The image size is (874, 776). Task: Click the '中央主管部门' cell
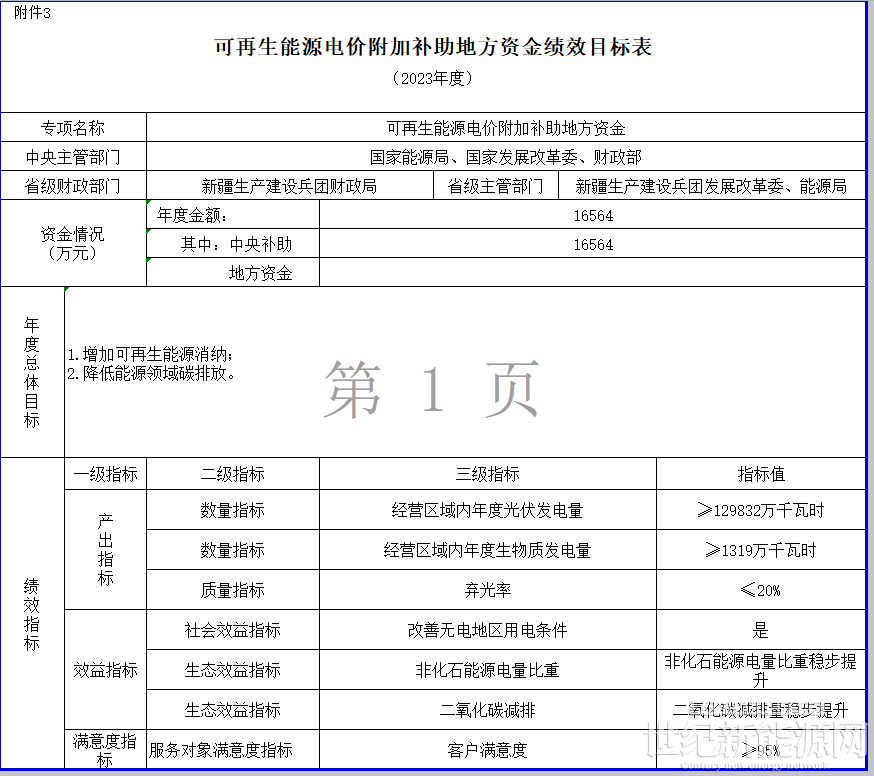[73, 157]
